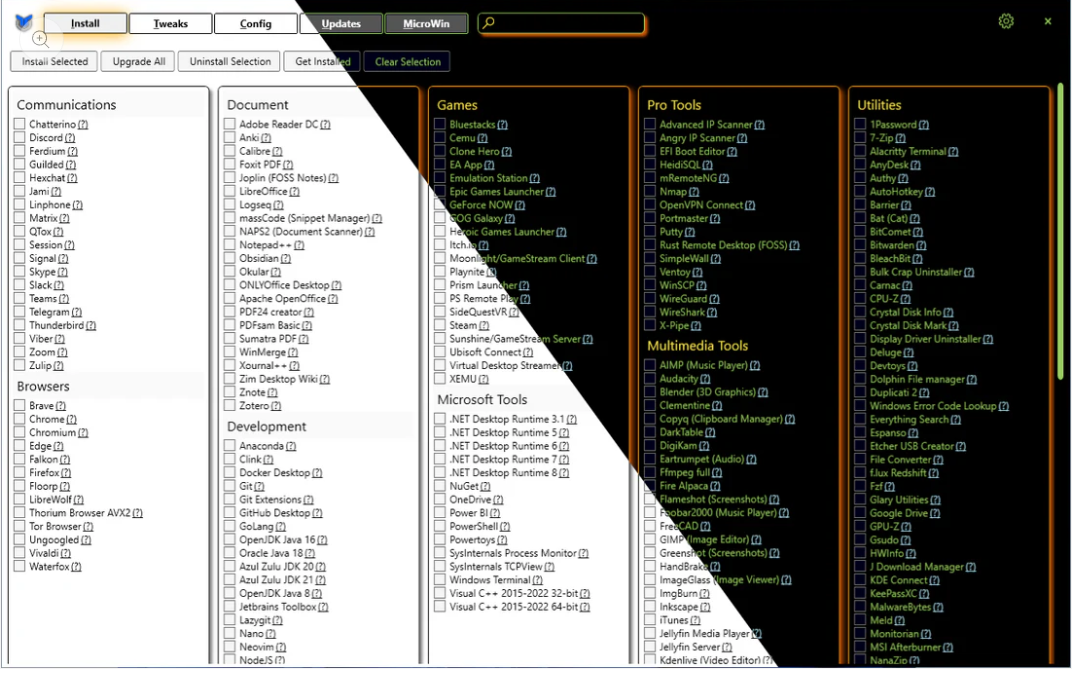Screen dimensions: 1075x675
Task: Click the Bulk Crap Uninstaller label
Action: 916,272
